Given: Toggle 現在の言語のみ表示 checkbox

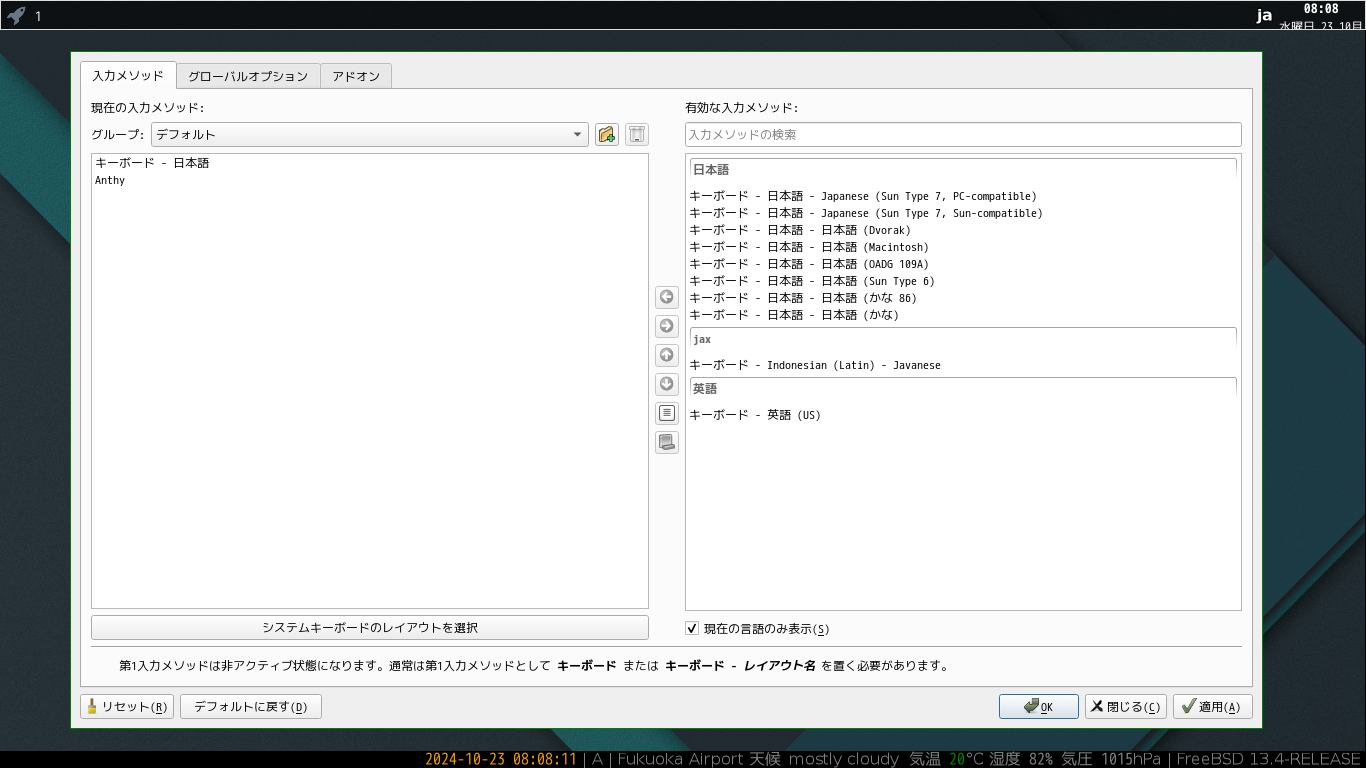Looking at the screenshot, I should point(692,628).
